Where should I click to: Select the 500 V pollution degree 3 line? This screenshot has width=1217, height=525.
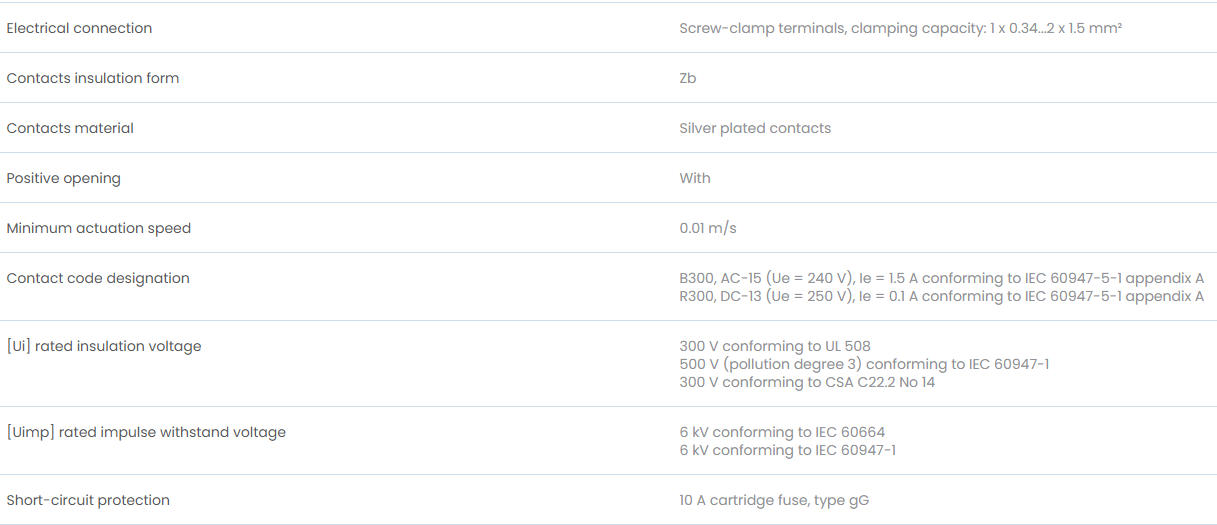864,364
